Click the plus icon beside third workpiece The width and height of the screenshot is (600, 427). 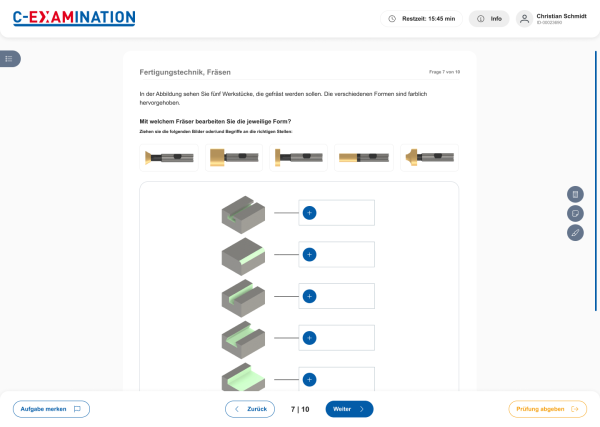309,296
